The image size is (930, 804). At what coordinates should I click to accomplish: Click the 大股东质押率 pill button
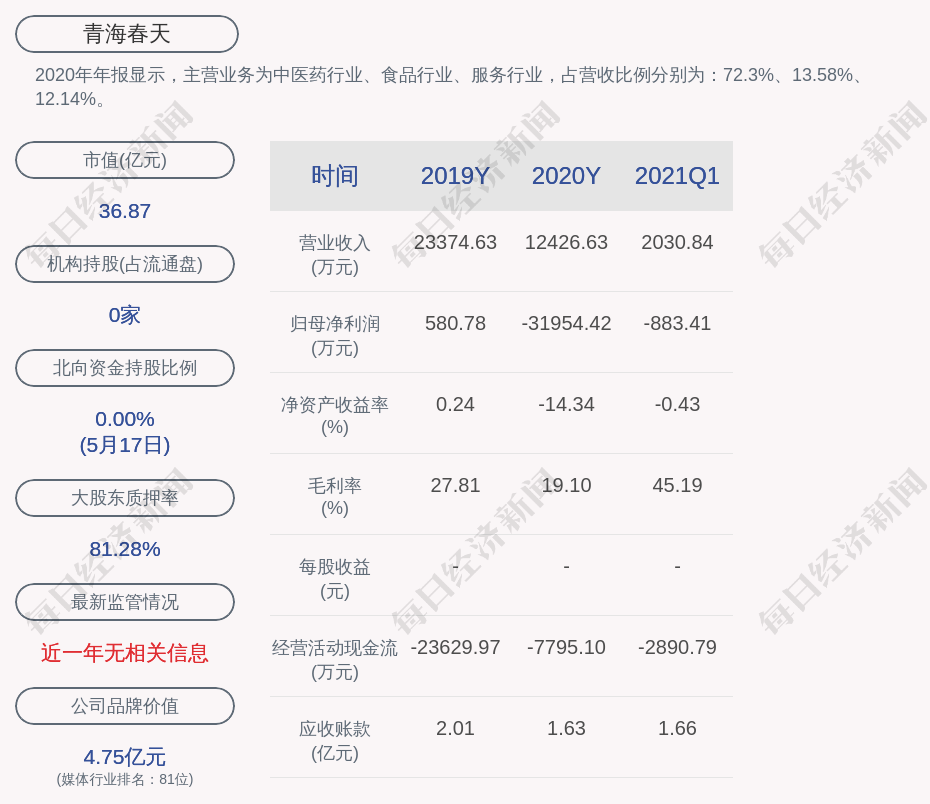pos(125,498)
